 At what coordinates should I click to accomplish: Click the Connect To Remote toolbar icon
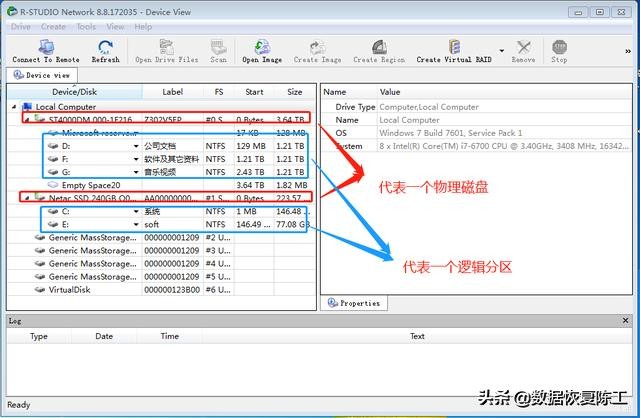[46, 51]
